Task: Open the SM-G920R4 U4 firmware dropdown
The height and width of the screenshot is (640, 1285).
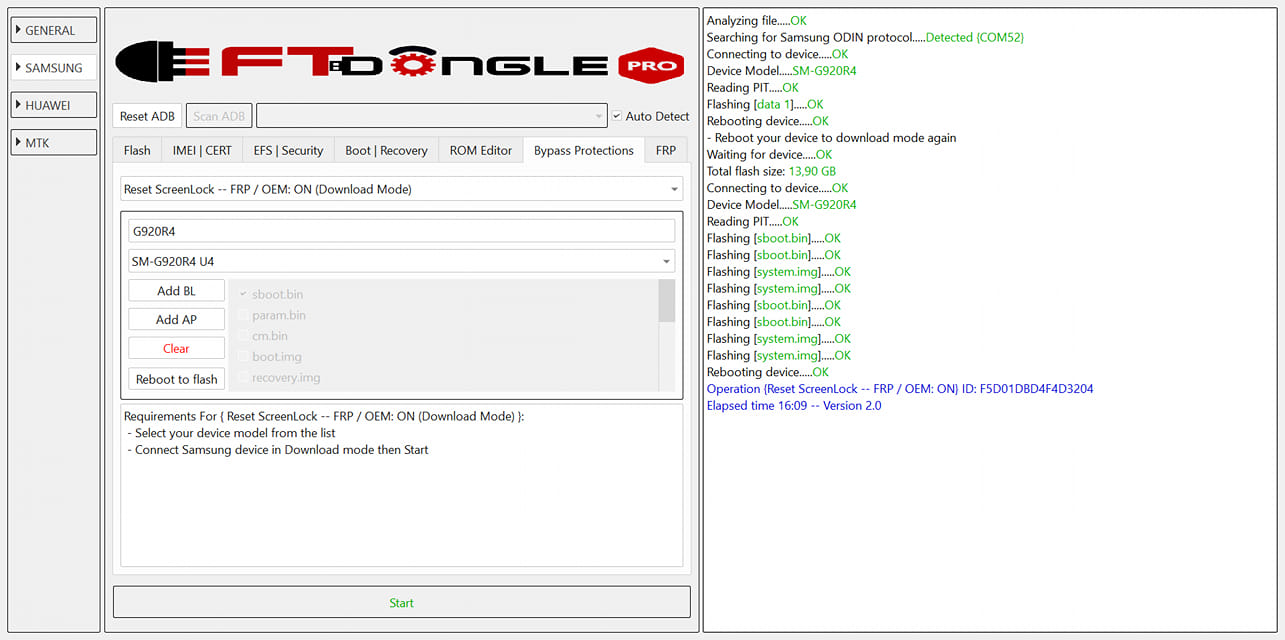Action: (401, 261)
